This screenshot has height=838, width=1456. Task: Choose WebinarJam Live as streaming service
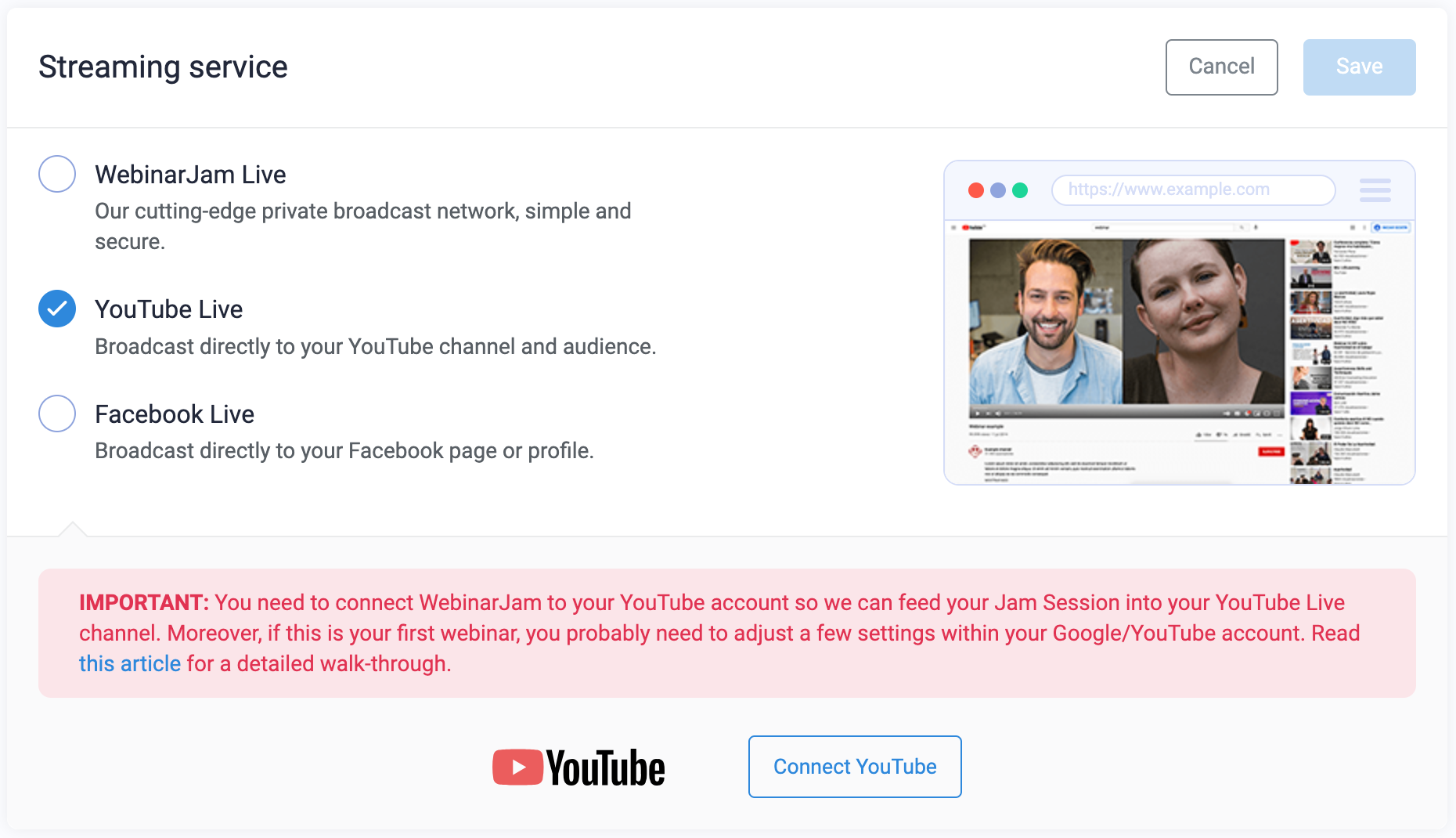coord(56,174)
